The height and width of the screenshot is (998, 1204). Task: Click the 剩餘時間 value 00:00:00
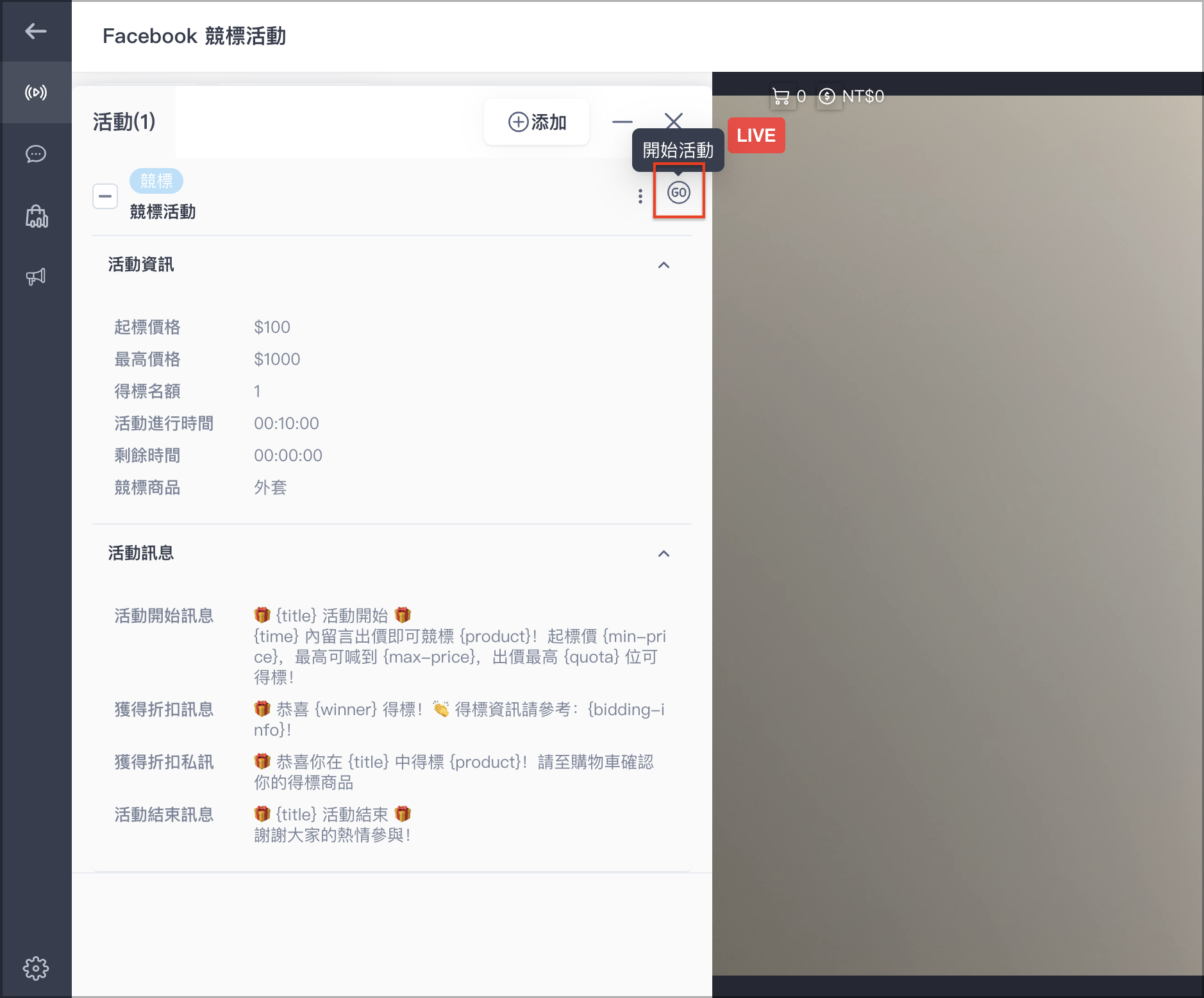pyautogui.click(x=288, y=455)
